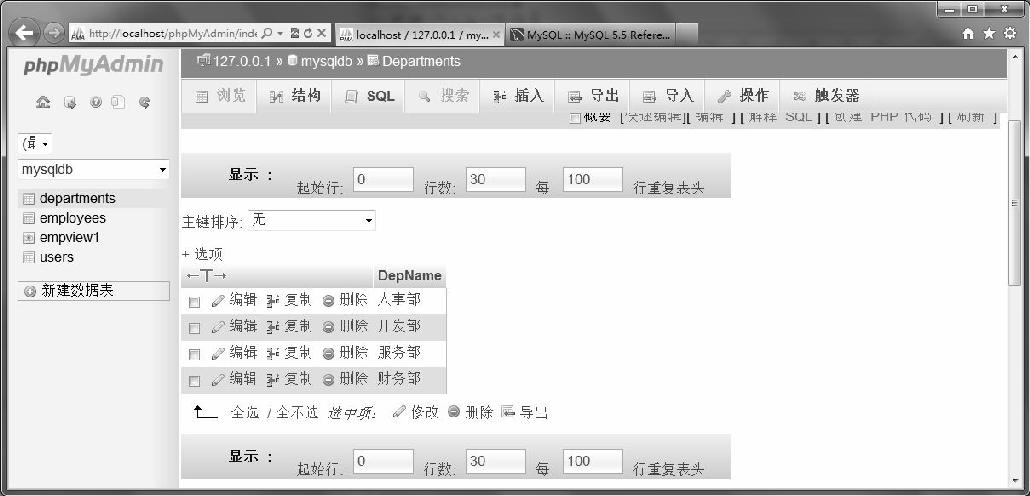Click the mysqldb breadcrumb link
Viewport: 1030px width, 496px height.
point(326,61)
